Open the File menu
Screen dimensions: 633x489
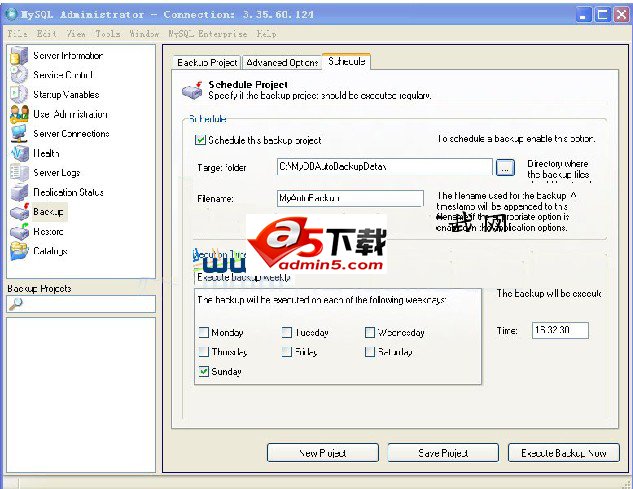click(x=17, y=34)
